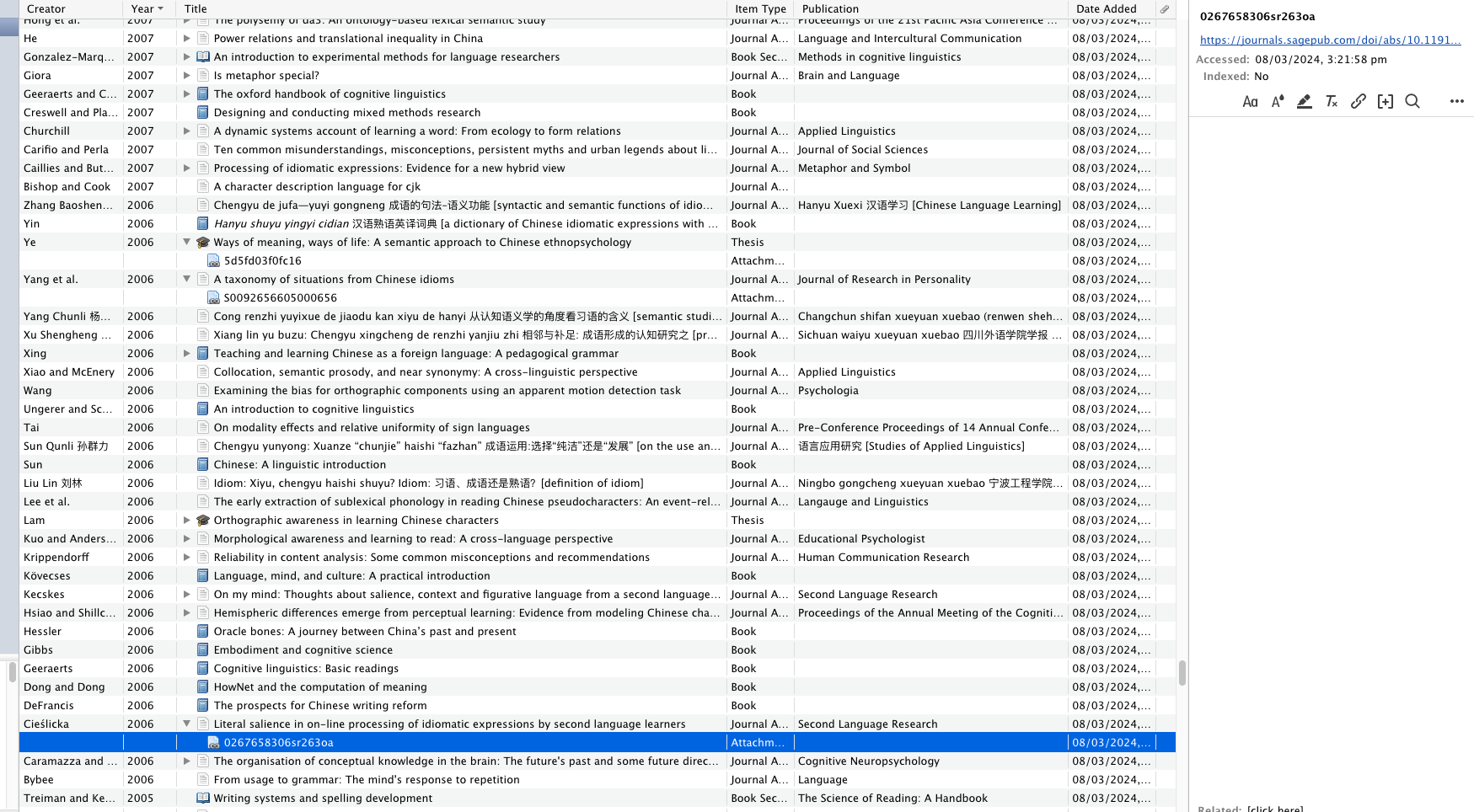Image resolution: width=1474 pixels, height=812 pixels.
Task: Select Kuo and Anderson Morphological awareness row
Action: pos(598,539)
